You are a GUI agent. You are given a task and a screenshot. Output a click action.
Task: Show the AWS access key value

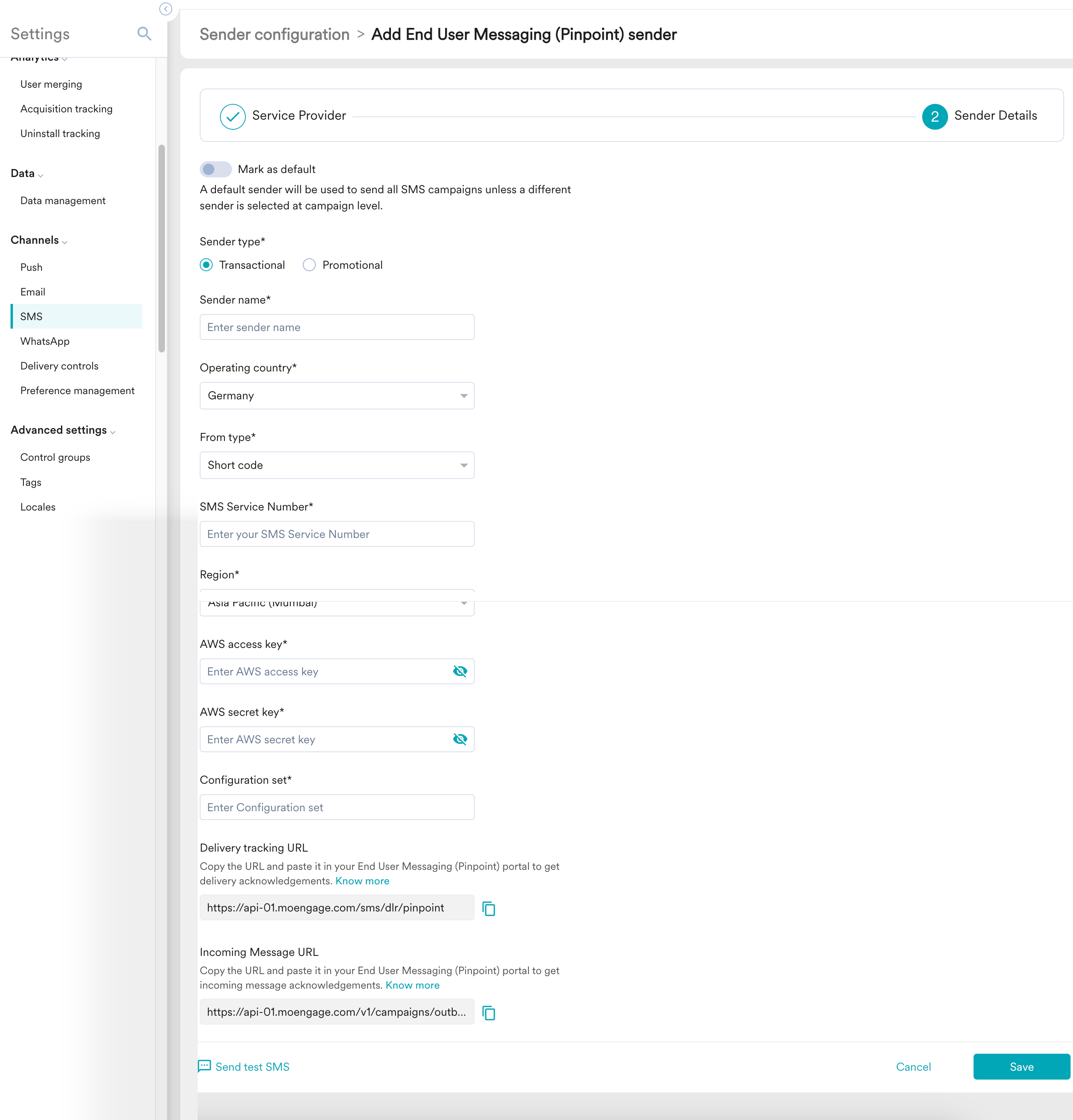click(460, 671)
